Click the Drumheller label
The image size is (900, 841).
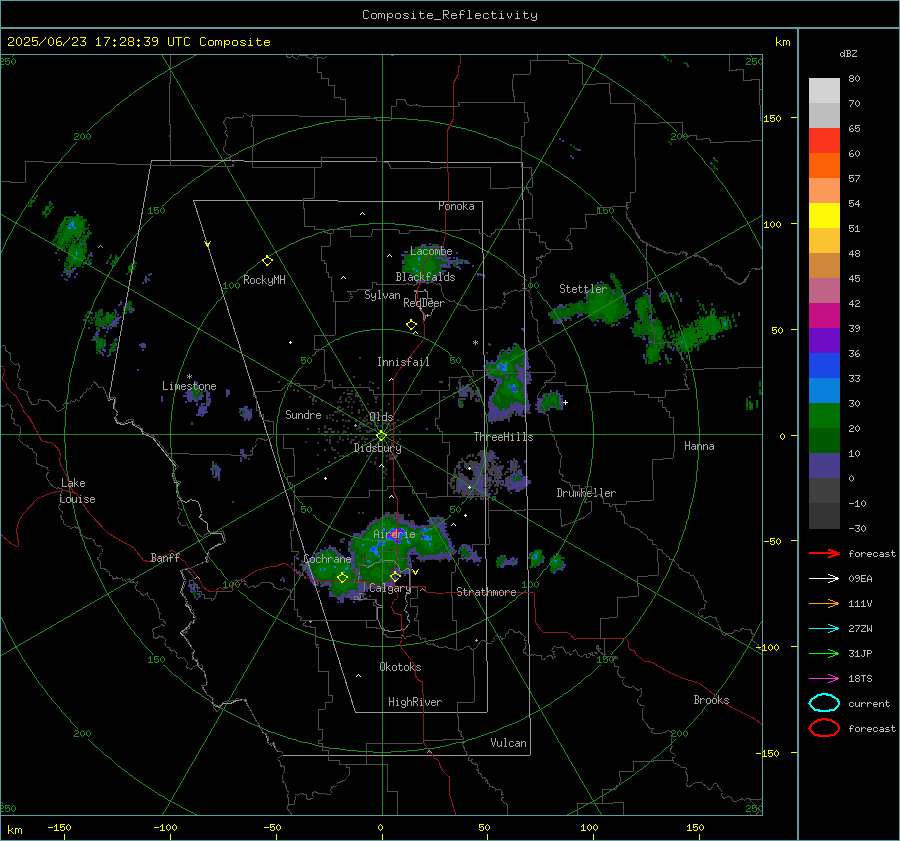coord(586,493)
